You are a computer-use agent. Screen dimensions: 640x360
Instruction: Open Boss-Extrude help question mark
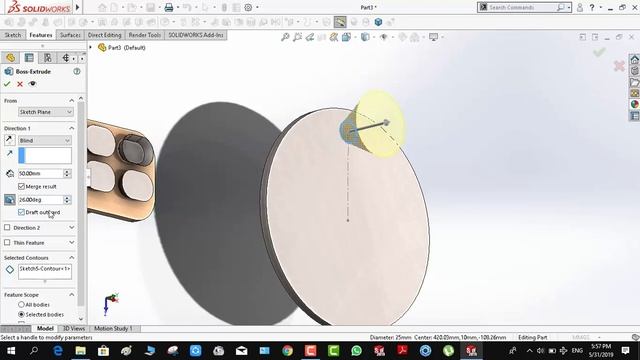76,71
